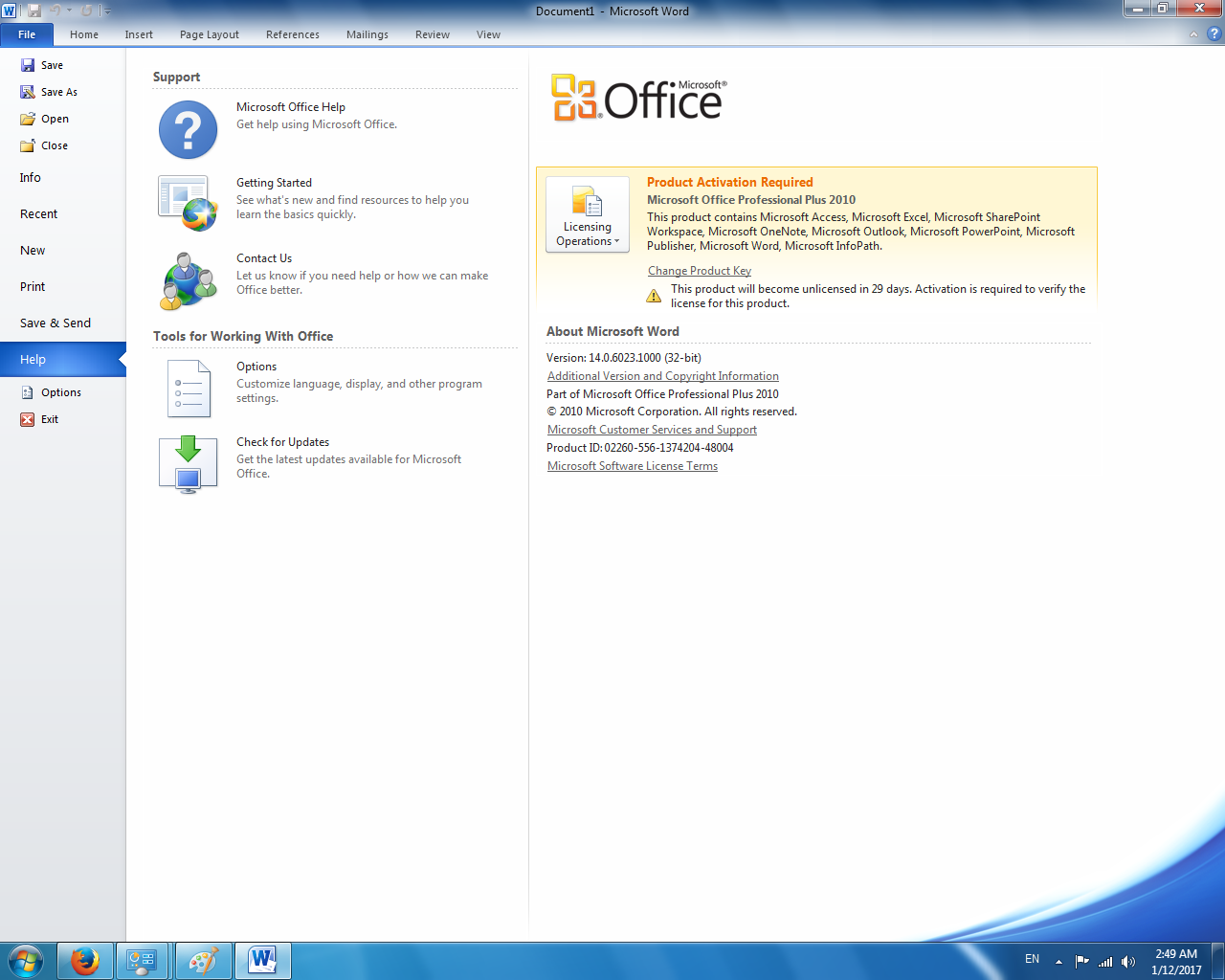Open Microsoft Customer Services and Support link

652,430
